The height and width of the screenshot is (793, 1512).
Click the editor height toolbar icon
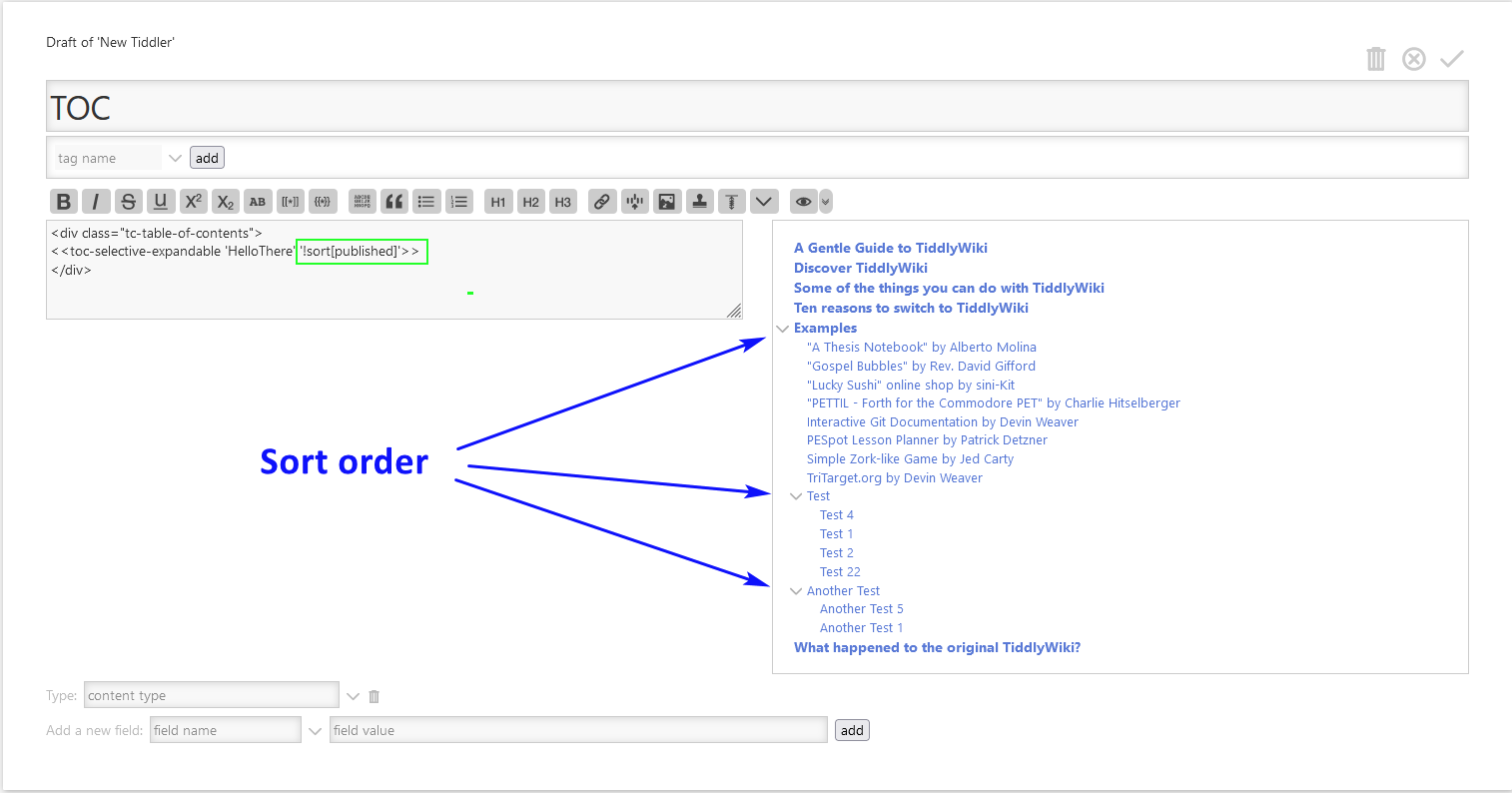[732, 202]
